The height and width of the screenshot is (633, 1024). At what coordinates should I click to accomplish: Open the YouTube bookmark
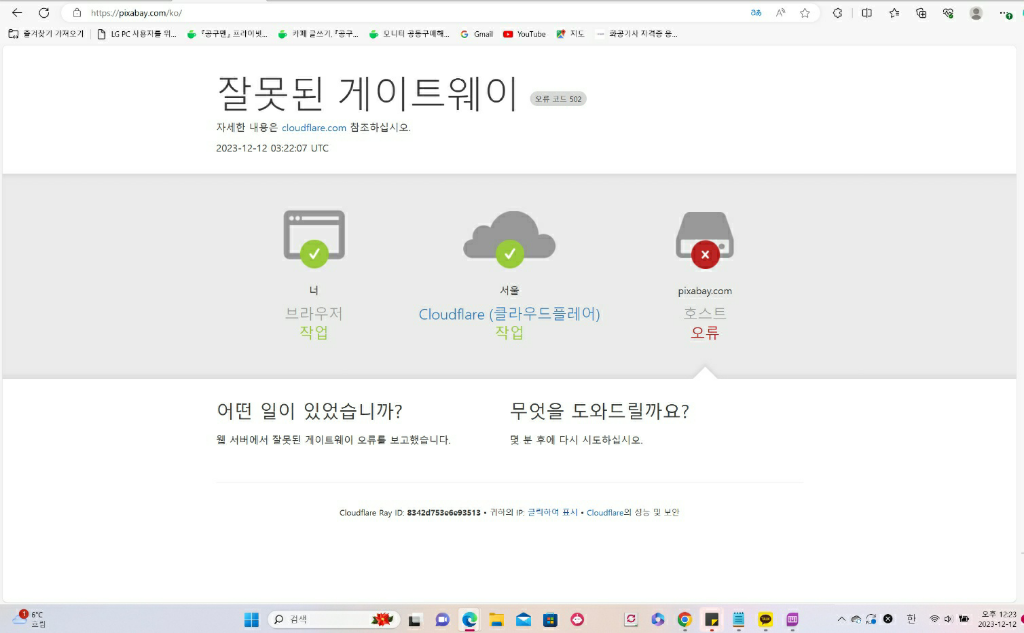[x=524, y=34]
